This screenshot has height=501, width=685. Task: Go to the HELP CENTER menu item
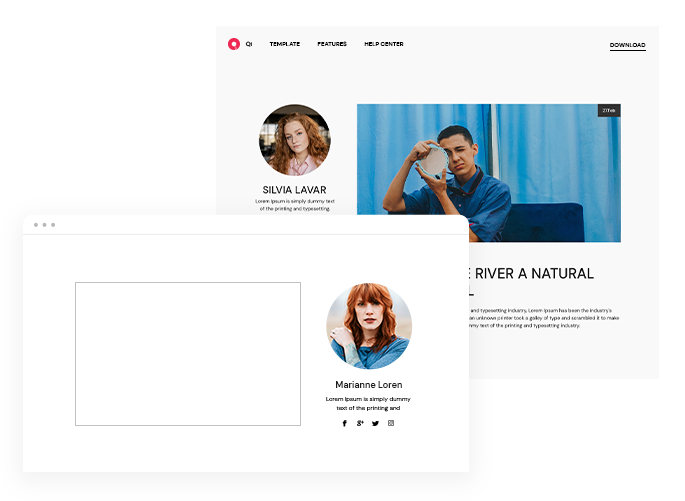(384, 44)
